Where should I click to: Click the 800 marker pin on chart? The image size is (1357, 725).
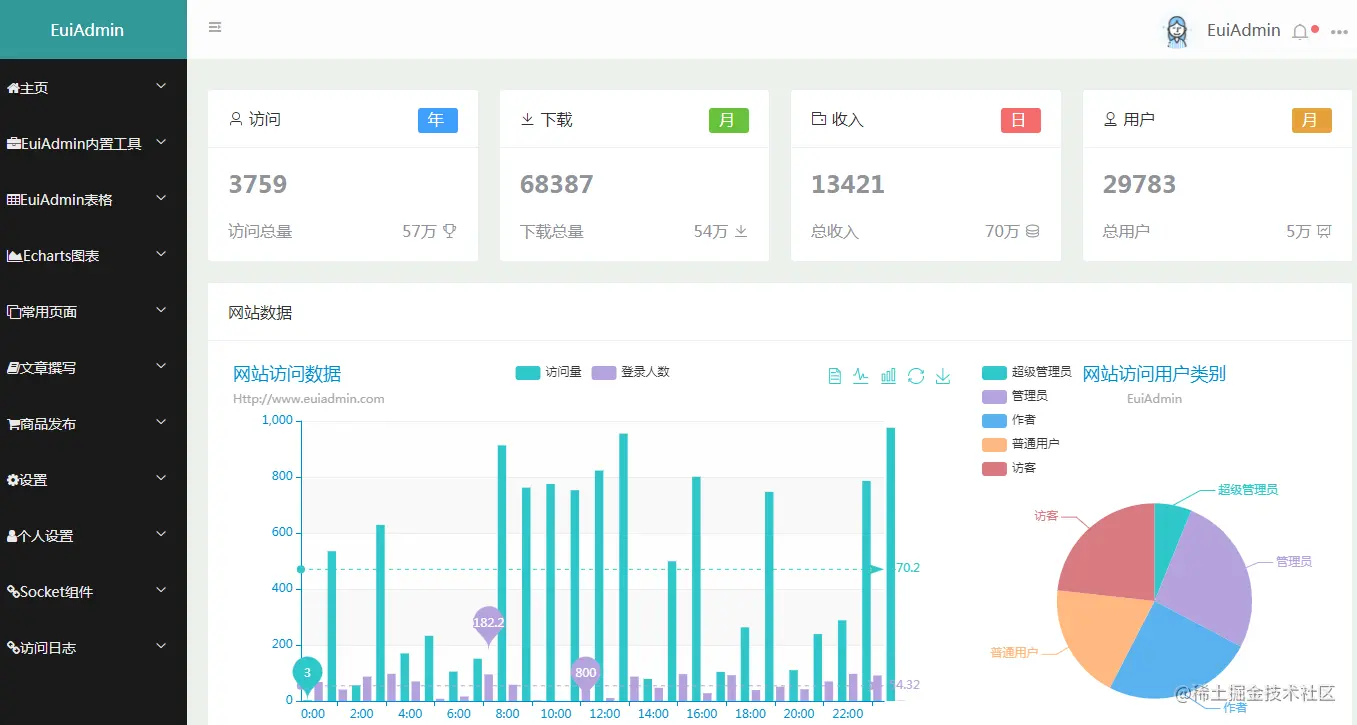point(586,674)
